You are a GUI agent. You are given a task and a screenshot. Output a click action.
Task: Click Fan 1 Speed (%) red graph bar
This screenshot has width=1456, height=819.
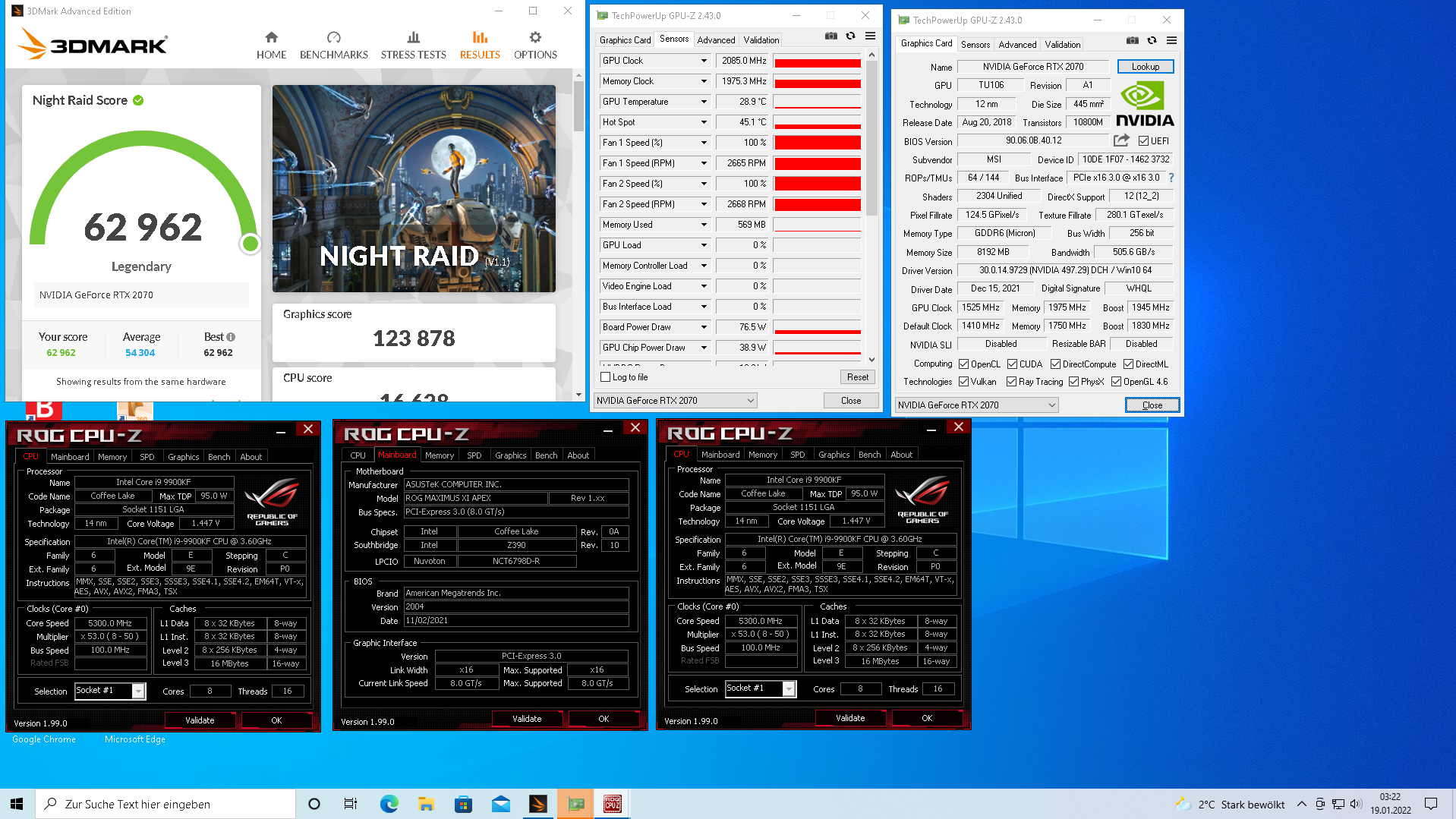pos(818,143)
